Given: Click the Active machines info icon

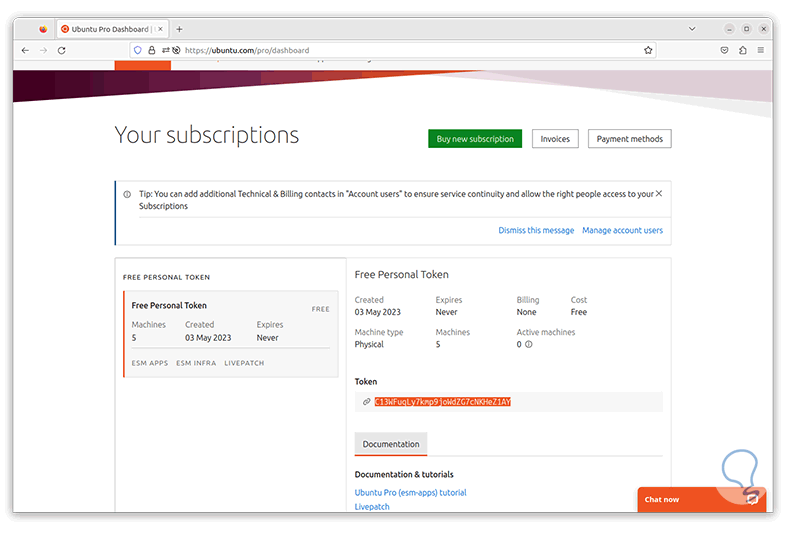Looking at the screenshot, I should [x=528, y=344].
